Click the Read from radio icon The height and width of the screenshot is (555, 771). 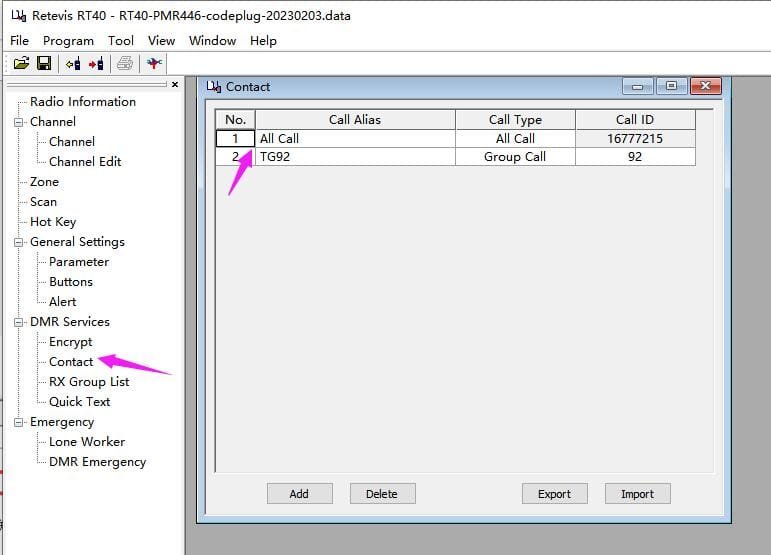pyautogui.click(x=73, y=64)
